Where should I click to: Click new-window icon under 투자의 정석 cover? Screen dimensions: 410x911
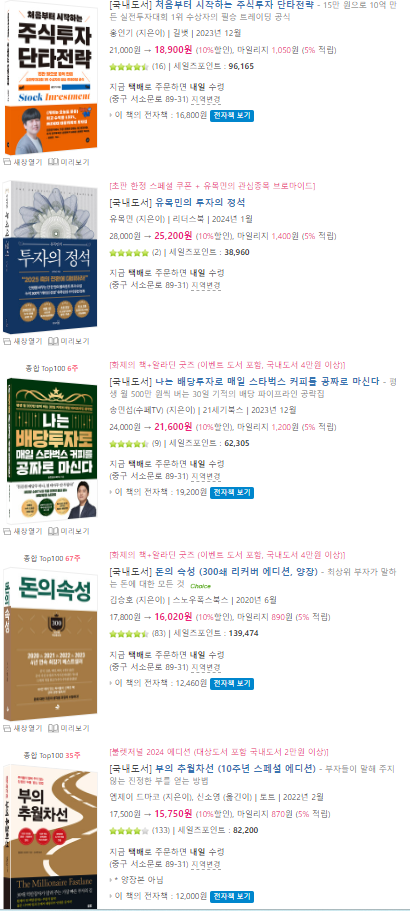8,341
